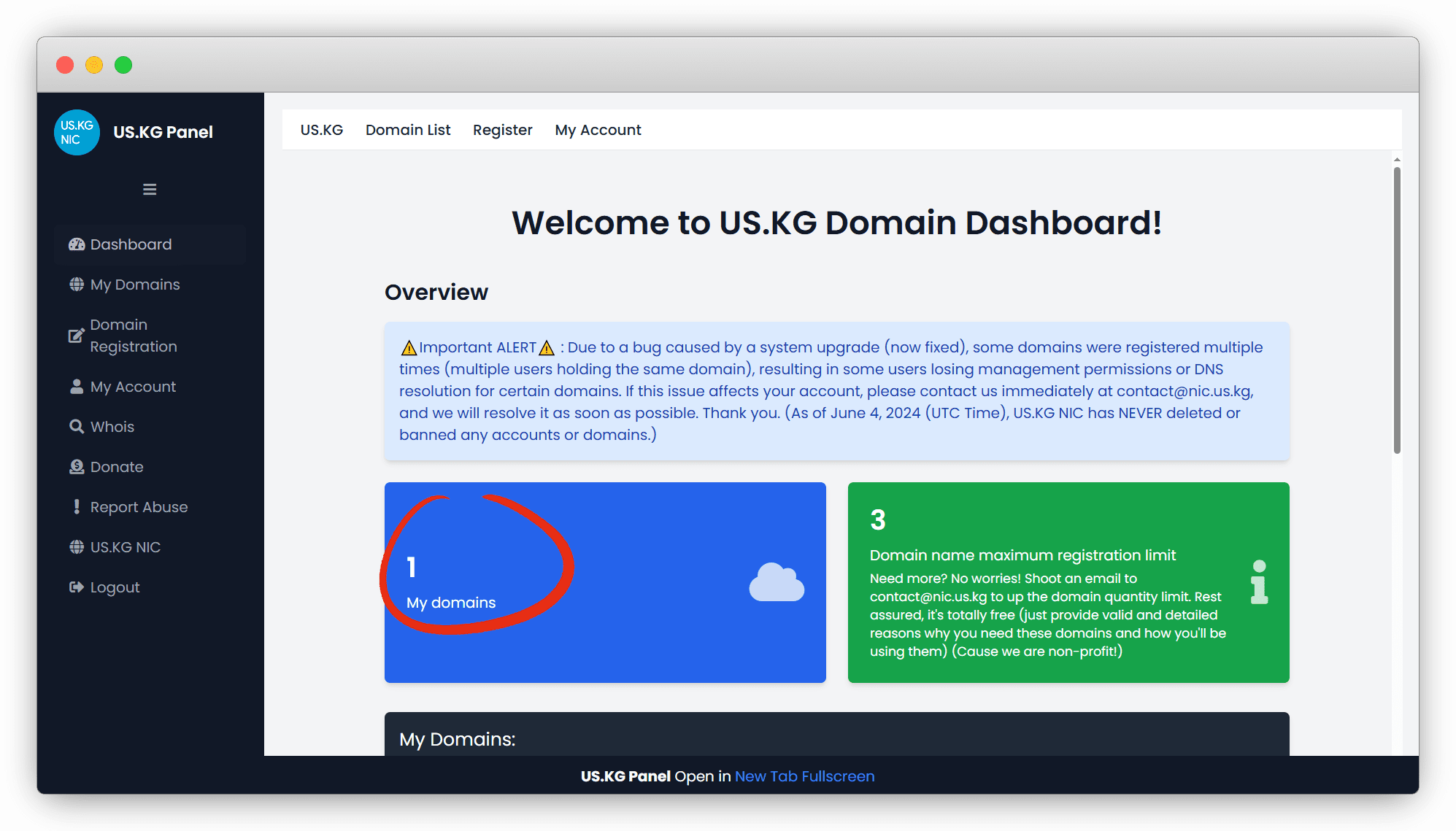Viewport: 1456px width, 831px height.
Task: Open panel in New Tab link
Action: coord(766,776)
